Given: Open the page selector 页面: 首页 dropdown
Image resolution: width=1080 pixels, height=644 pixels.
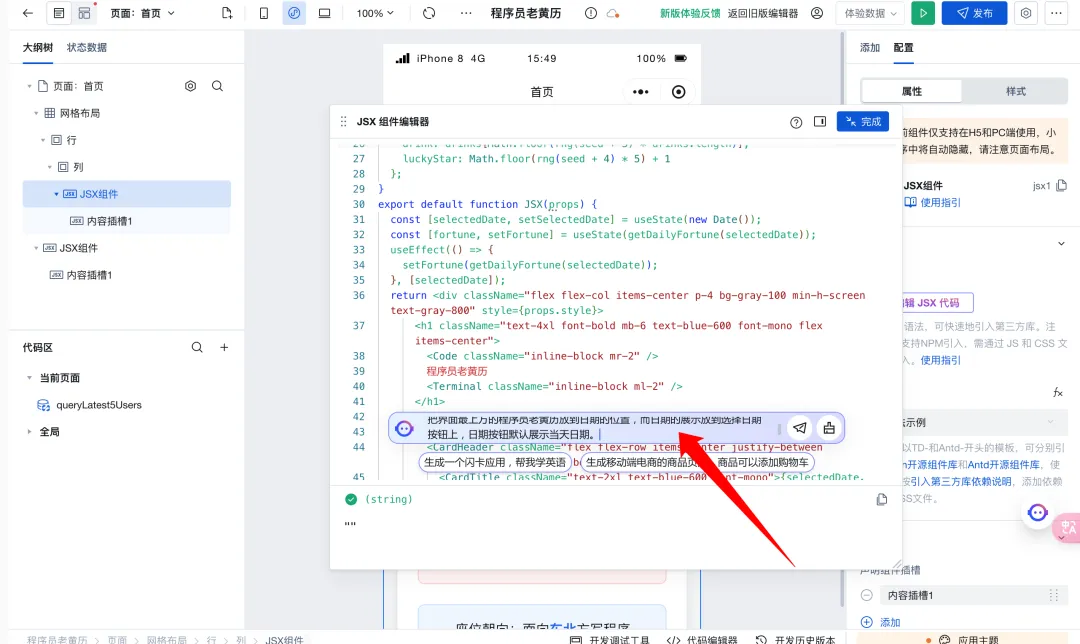Looking at the screenshot, I should (143, 13).
